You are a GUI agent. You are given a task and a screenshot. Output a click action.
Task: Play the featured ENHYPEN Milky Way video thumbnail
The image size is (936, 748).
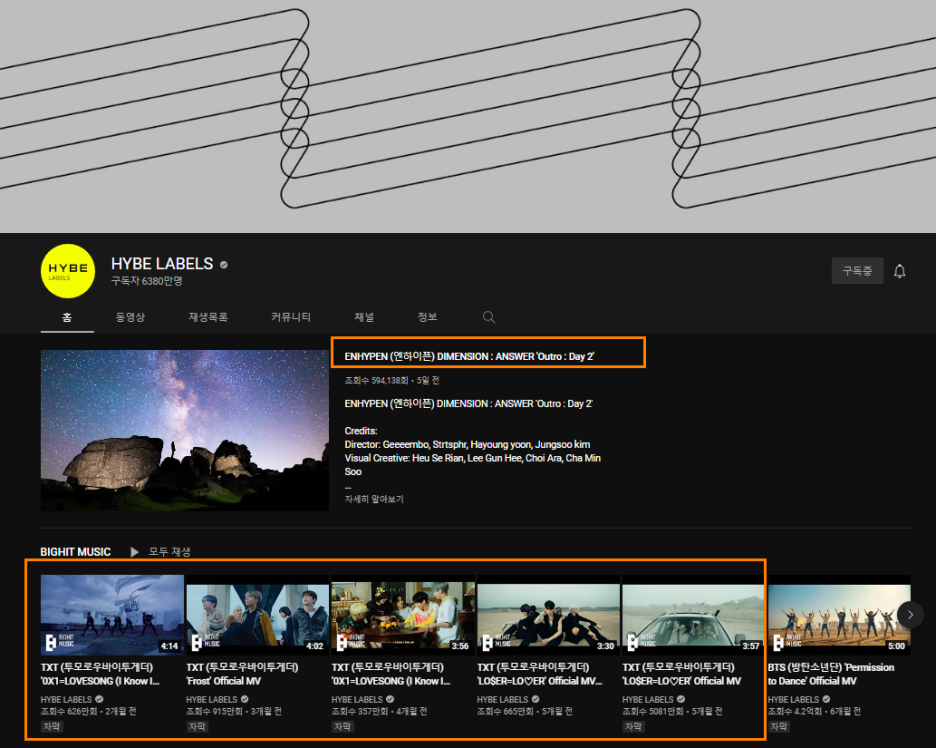[184, 430]
